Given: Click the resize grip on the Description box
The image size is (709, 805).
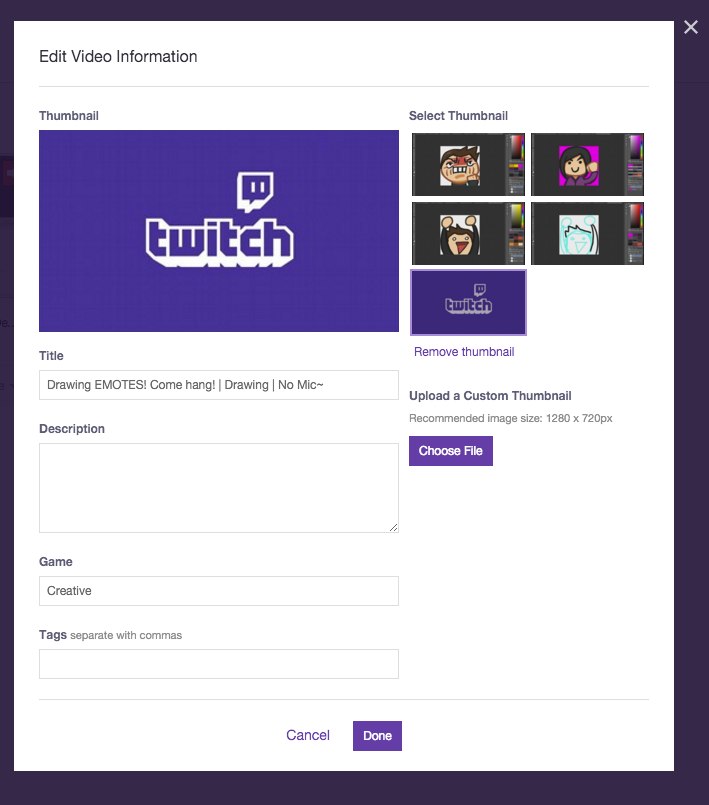Looking at the screenshot, I should pyautogui.click(x=394, y=526).
